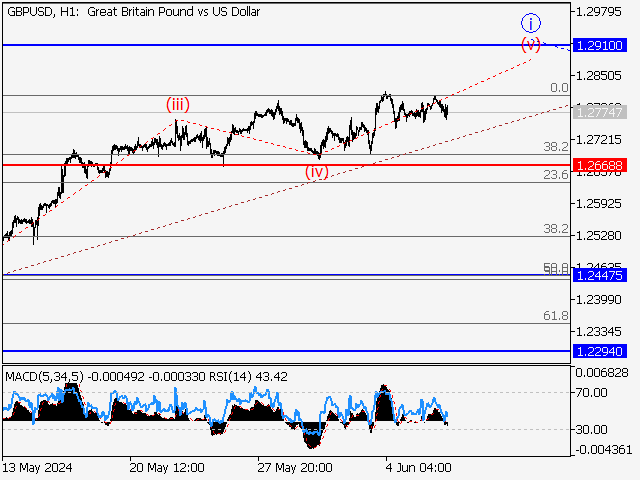The height and width of the screenshot is (480, 640).
Task: Click the 30.00 RSI level value
Action: [591, 429]
